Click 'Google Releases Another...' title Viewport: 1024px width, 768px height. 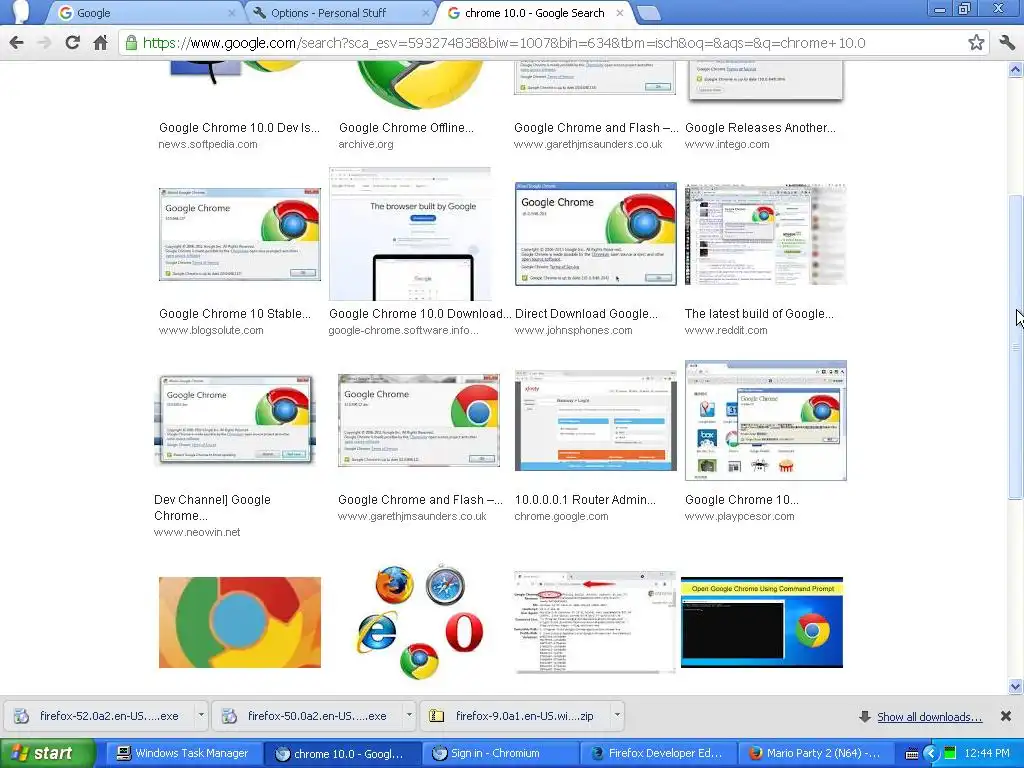pyautogui.click(x=760, y=128)
